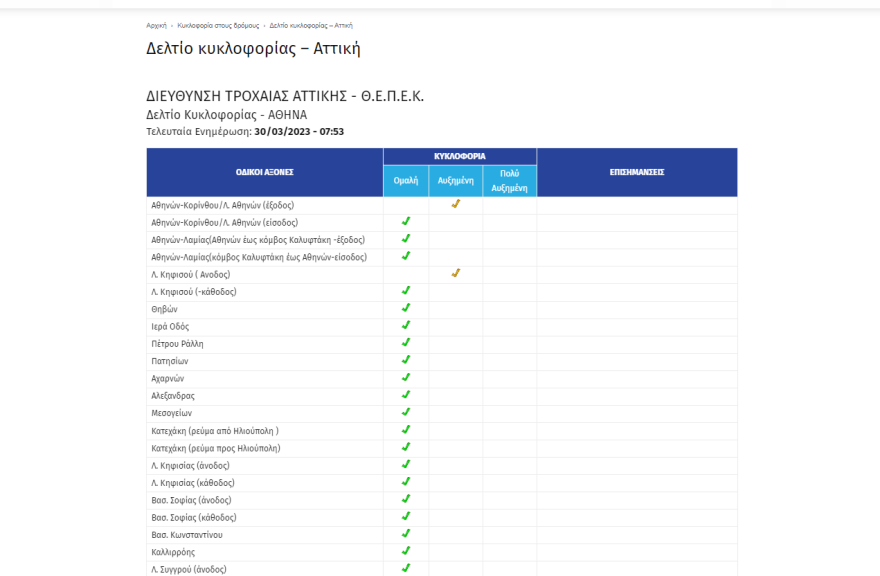Click the orange checkmark for Λ. Κηφισού (Άνοδος)

(456, 273)
